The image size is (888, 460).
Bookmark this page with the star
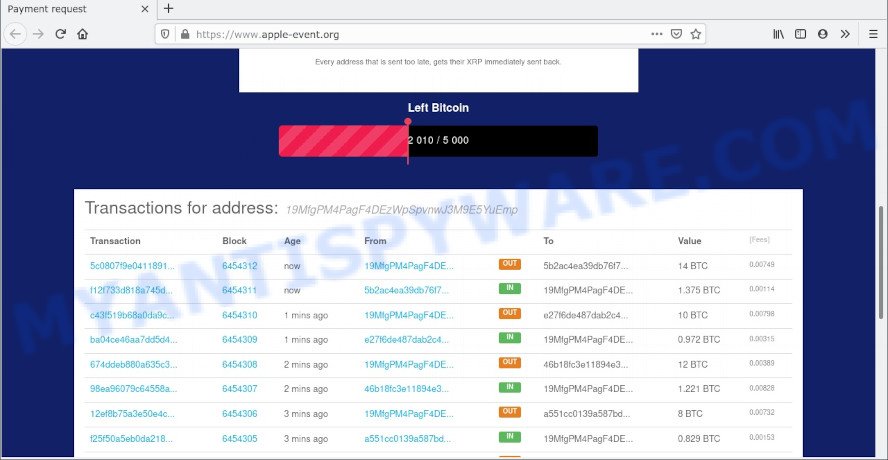click(x=696, y=34)
